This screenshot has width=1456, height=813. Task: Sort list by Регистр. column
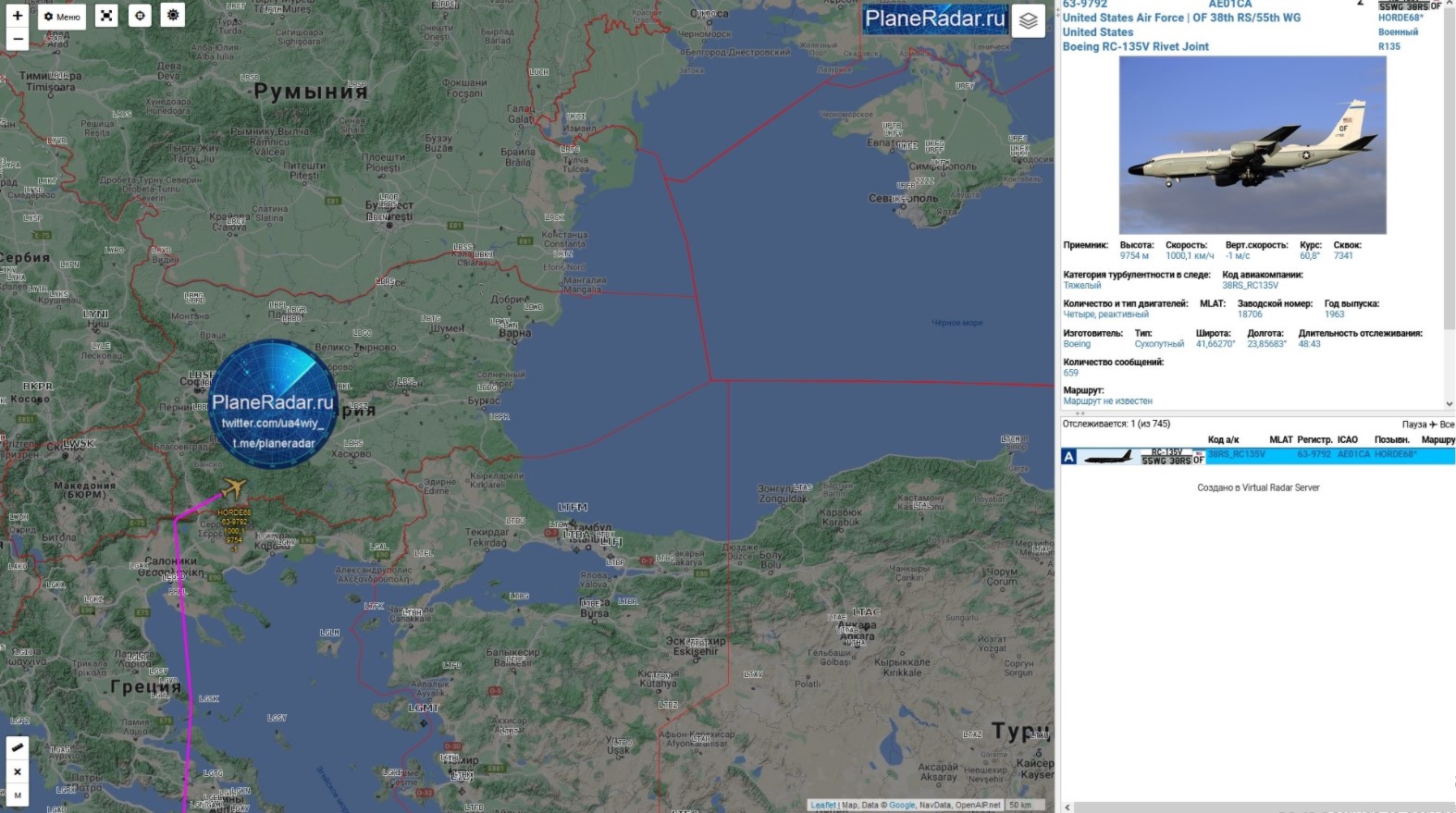1314,440
